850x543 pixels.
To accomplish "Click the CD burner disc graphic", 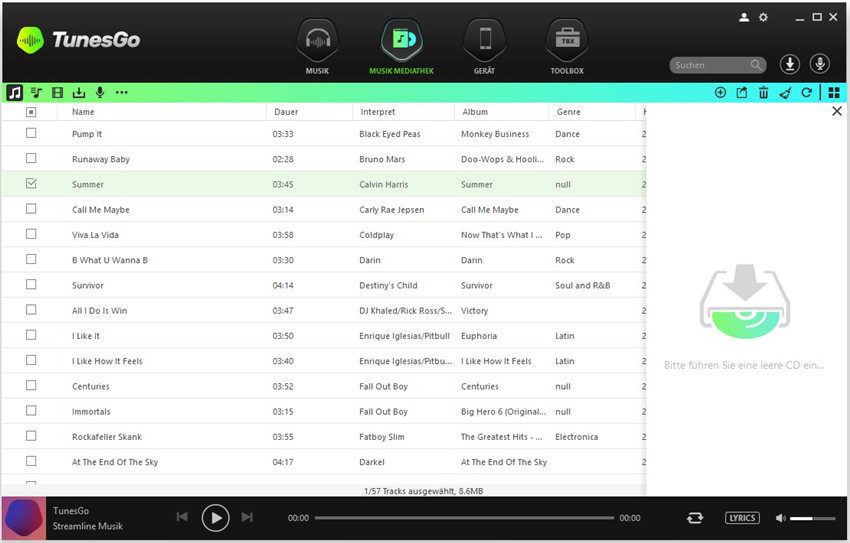I will [745, 301].
